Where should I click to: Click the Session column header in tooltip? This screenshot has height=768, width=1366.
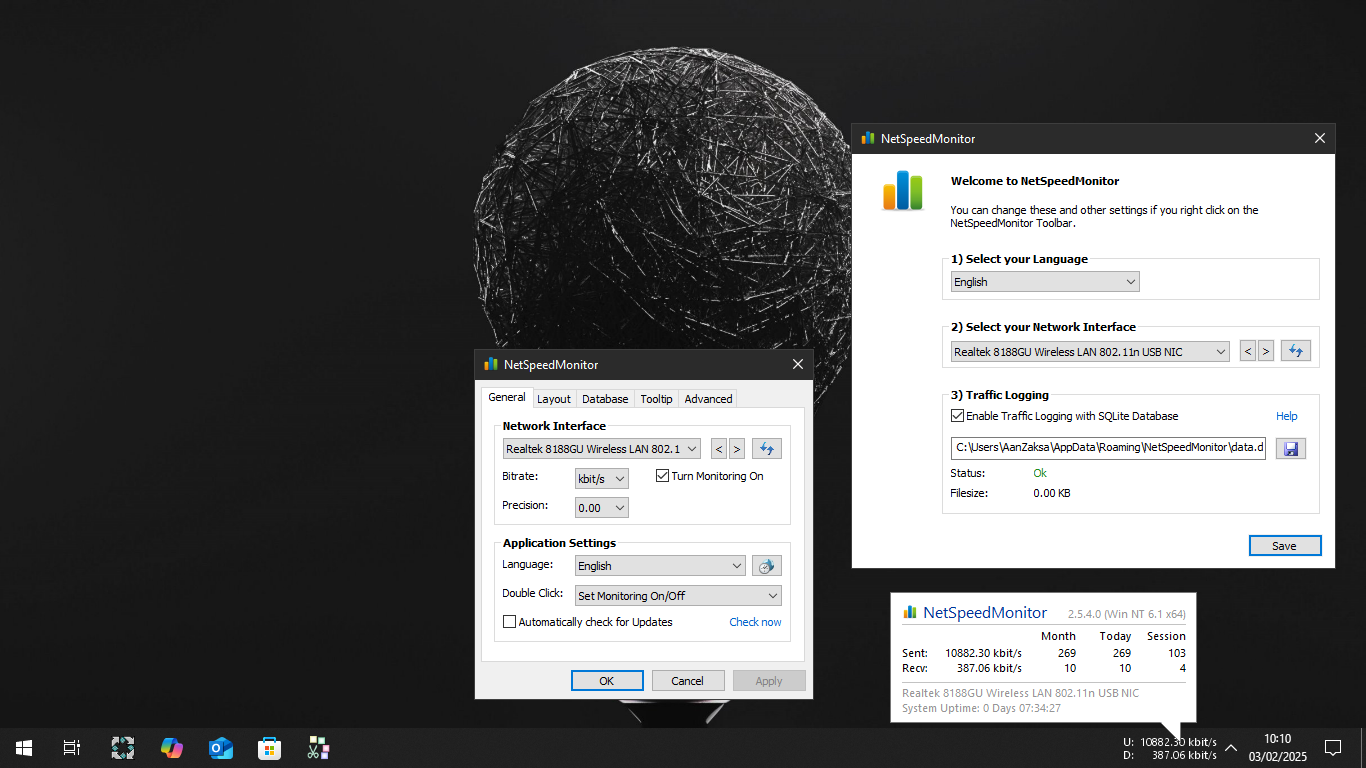tap(1166, 636)
